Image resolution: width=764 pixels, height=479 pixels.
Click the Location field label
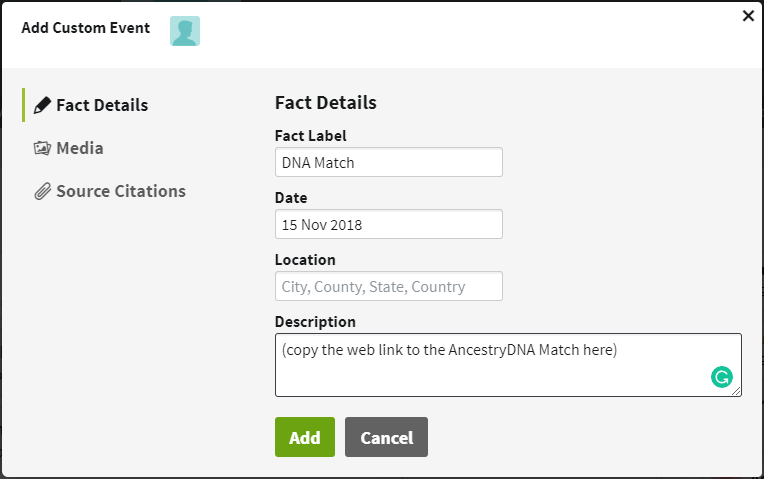click(x=305, y=260)
